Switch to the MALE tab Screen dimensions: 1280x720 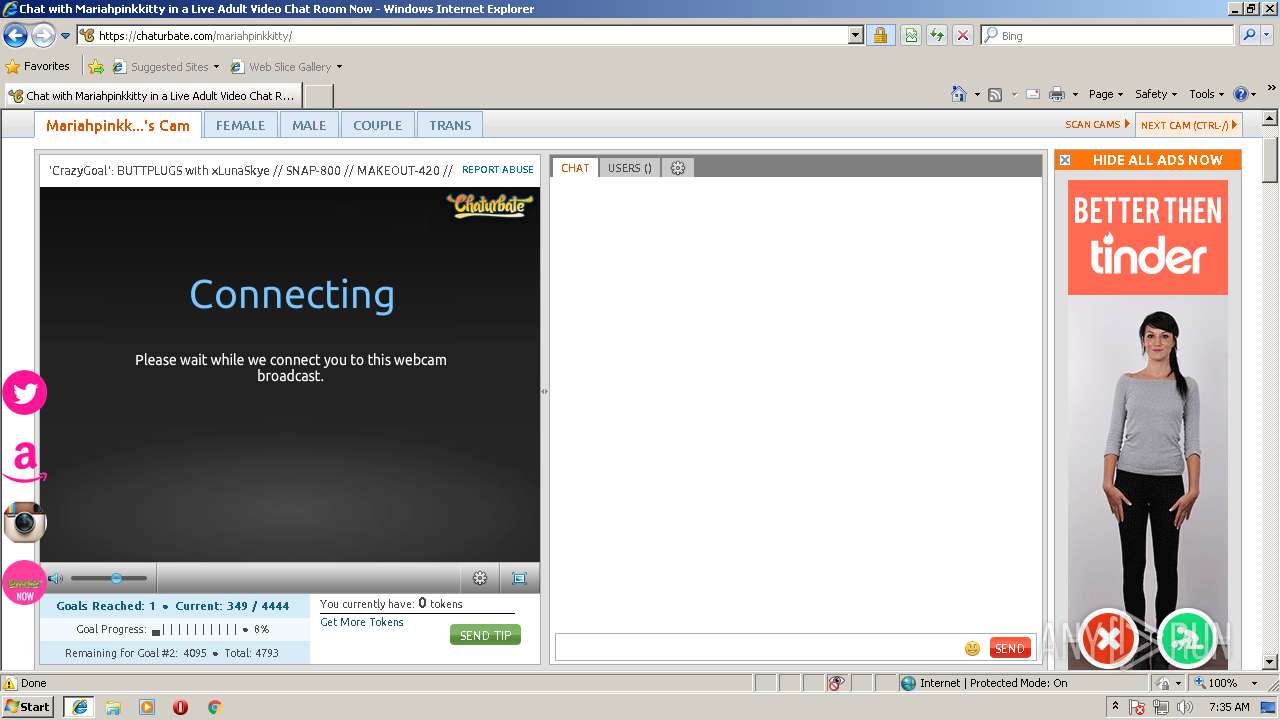tap(309, 125)
